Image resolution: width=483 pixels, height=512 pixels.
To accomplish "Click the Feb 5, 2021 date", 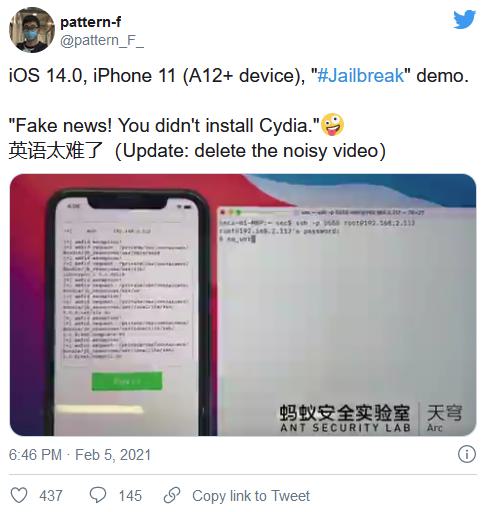I will pos(113,455).
